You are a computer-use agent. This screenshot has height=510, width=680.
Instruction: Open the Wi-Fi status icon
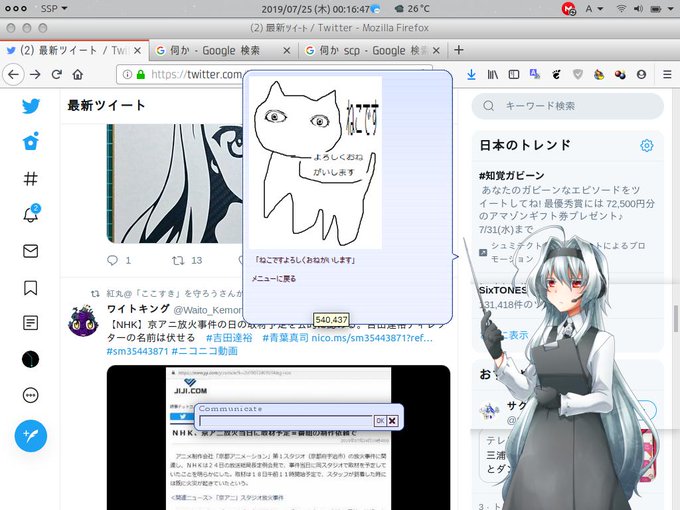pos(621,9)
